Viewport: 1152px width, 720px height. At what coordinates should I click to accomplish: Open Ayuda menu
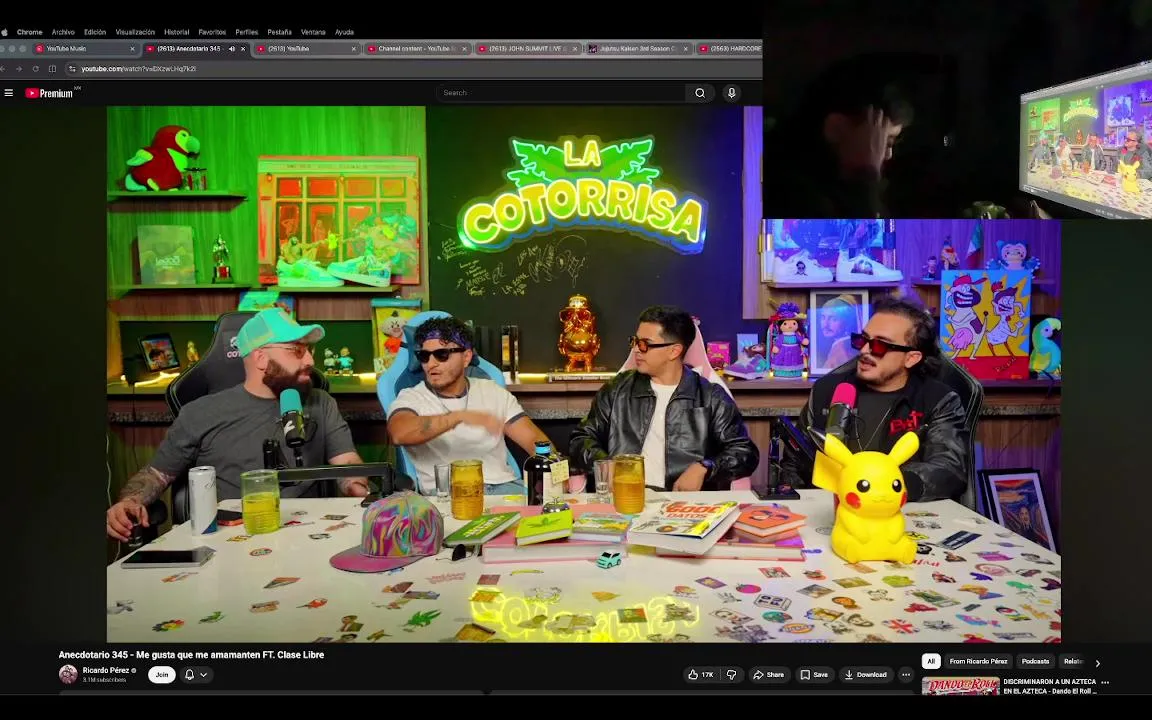tap(344, 32)
